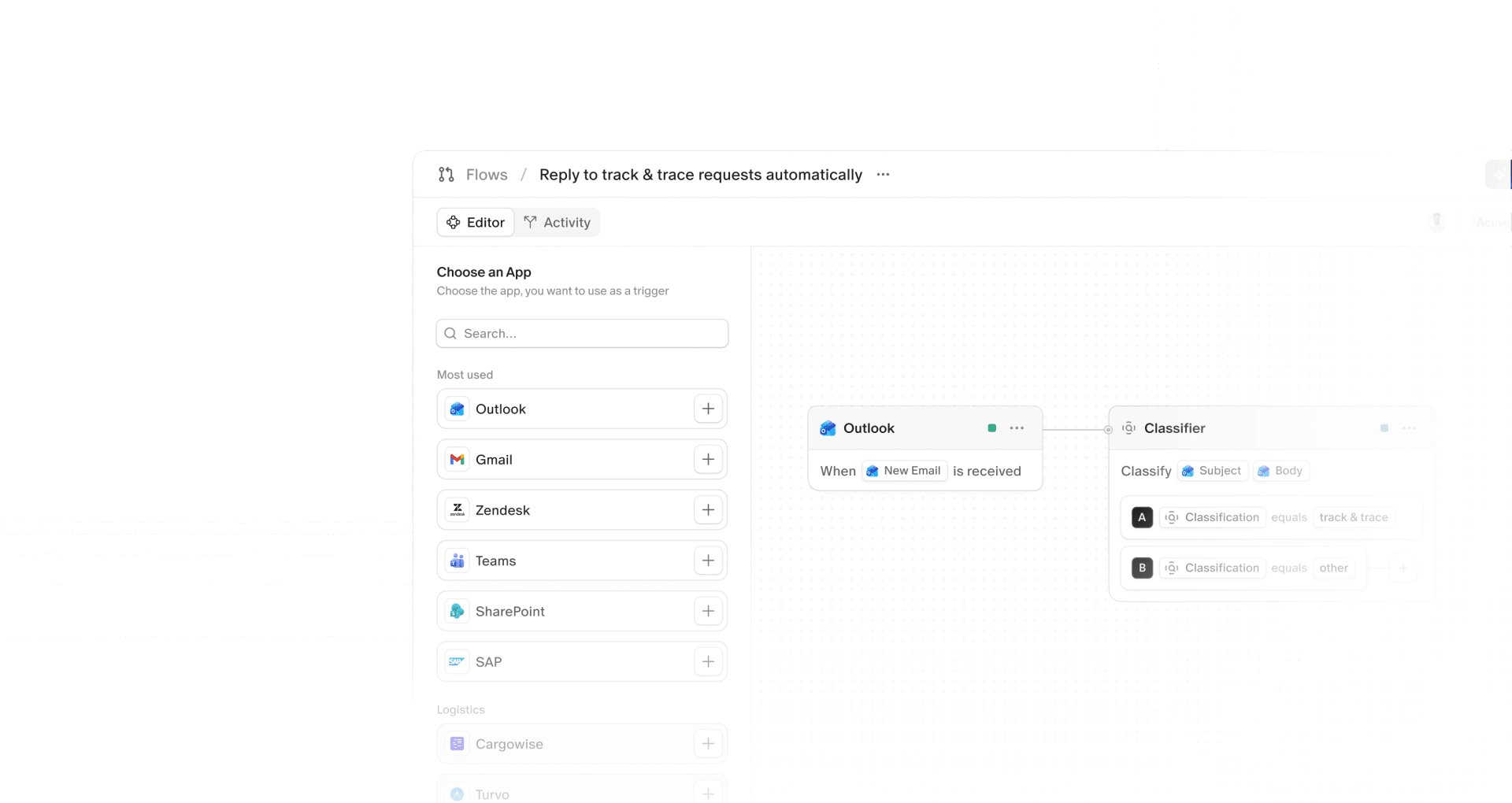1512x803 pixels.
Task: Select the SharePoint app icon in the list
Action: tap(457, 612)
